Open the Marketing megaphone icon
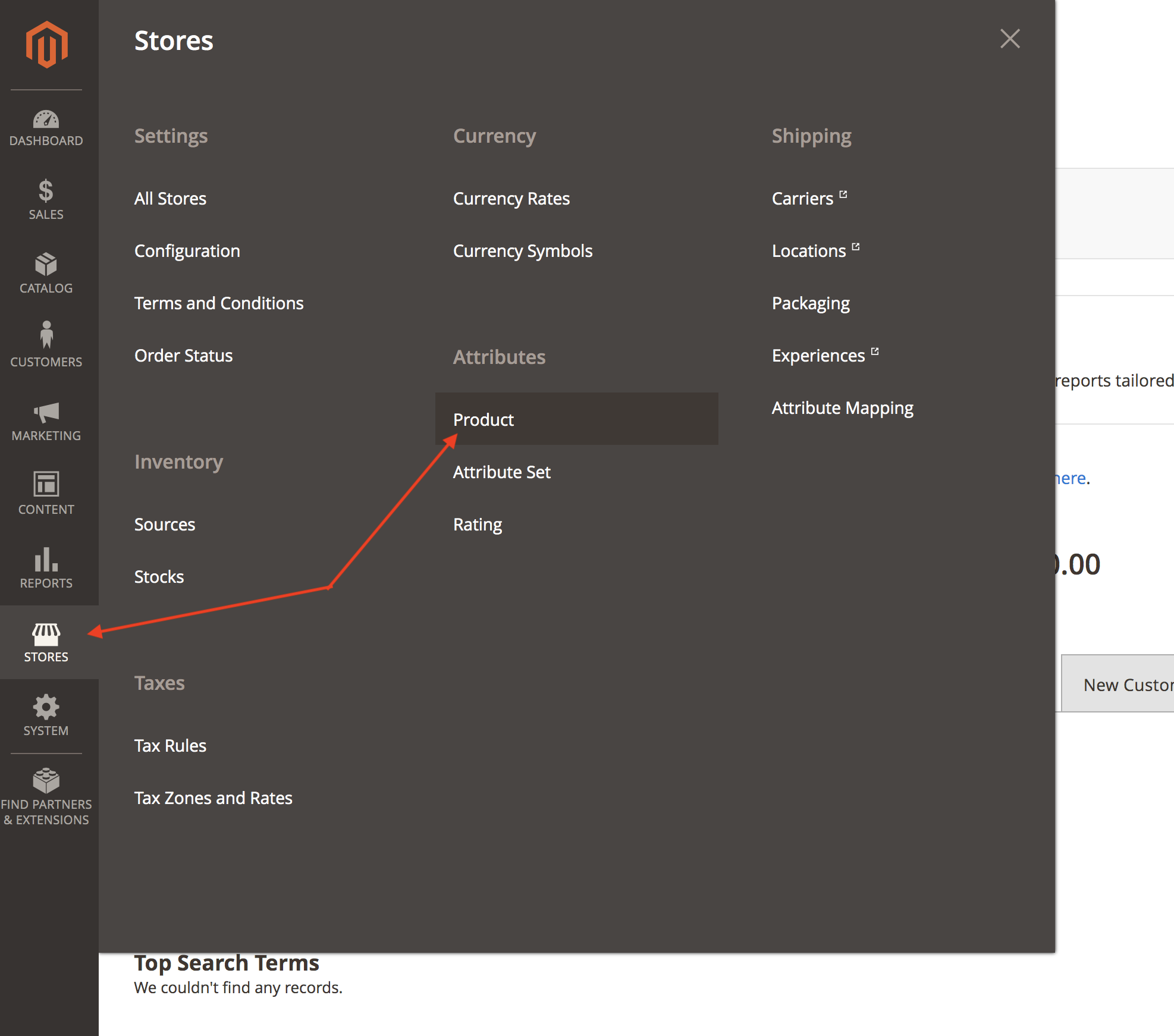The image size is (1174, 1036). tap(46, 413)
